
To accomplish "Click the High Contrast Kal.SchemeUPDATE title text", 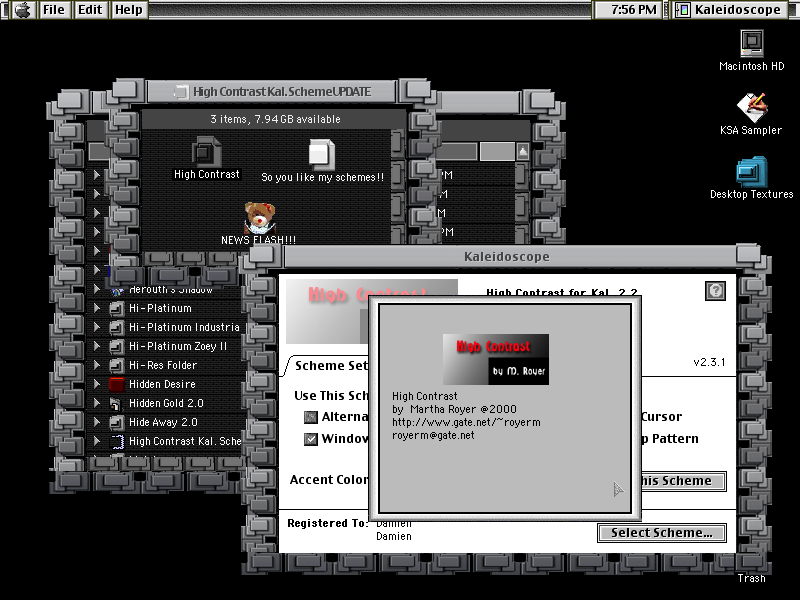I will coord(282,92).
